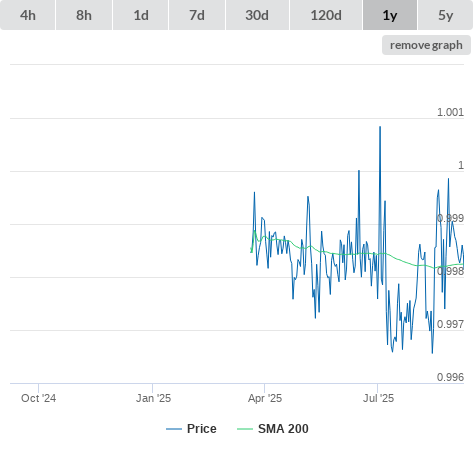474x455 pixels.
Task: Choose the 1d time range tab
Action: click(x=141, y=15)
